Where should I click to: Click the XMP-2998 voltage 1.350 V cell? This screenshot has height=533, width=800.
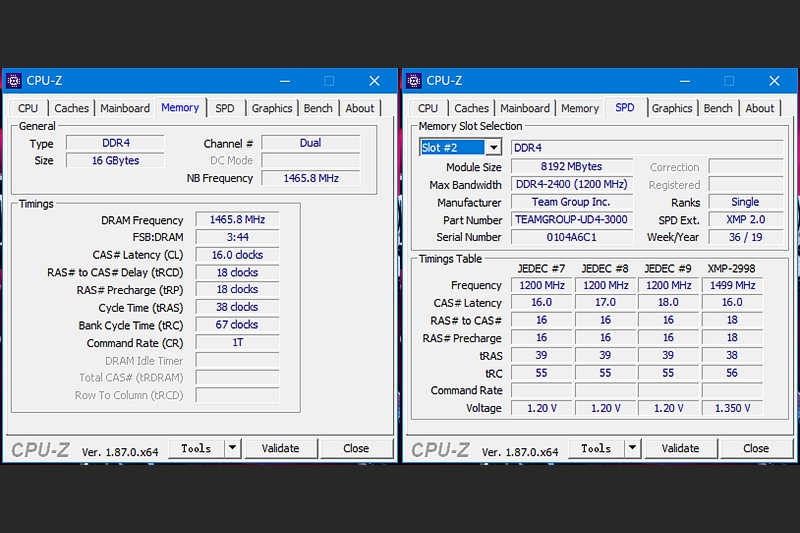733,408
